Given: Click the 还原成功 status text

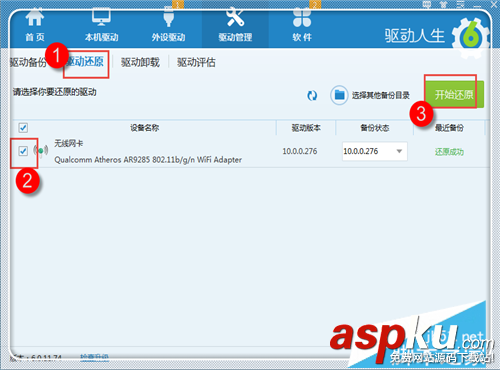Looking at the screenshot, I should click(449, 152).
